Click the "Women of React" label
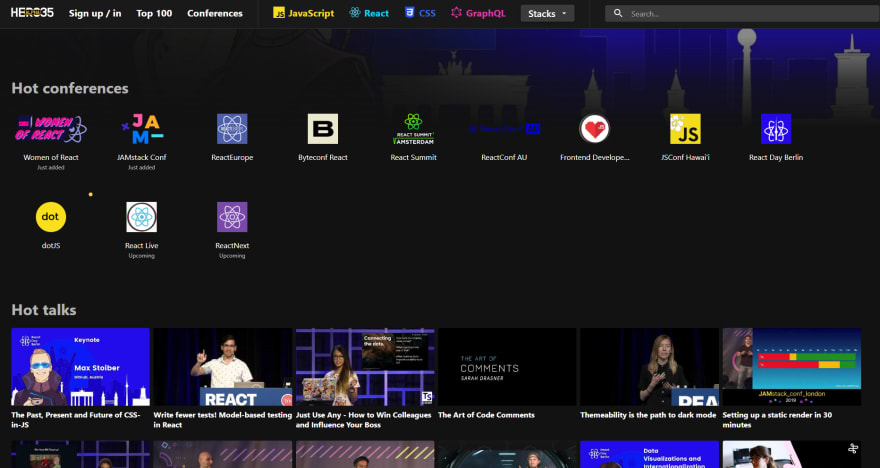880x468 pixels. pyautogui.click(x=51, y=158)
